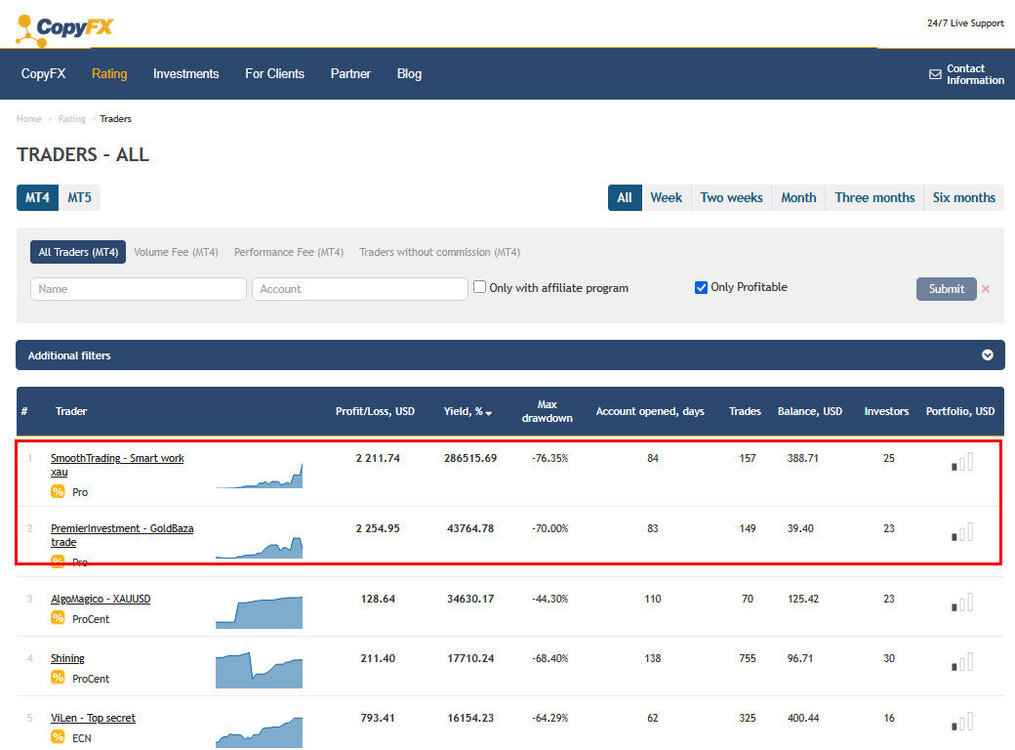This screenshot has height=750, width=1015.
Task: Uncheck the Only Profitable checkbox
Action: pyautogui.click(x=701, y=287)
